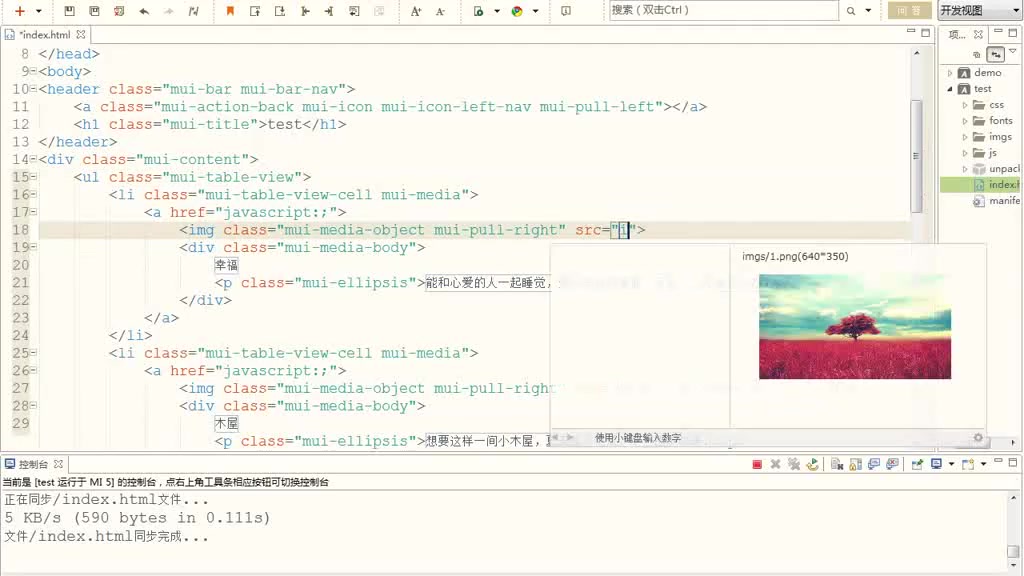Save the current index.html file
The height and width of the screenshot is (576, 1024).
coord(68,12)
